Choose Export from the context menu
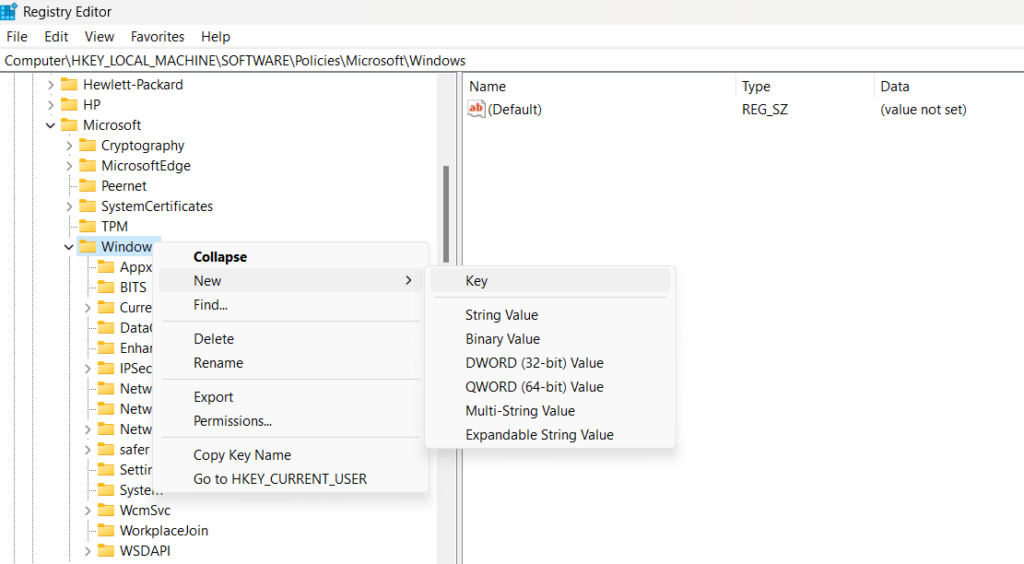1024x564 pixels. (213, 397)
